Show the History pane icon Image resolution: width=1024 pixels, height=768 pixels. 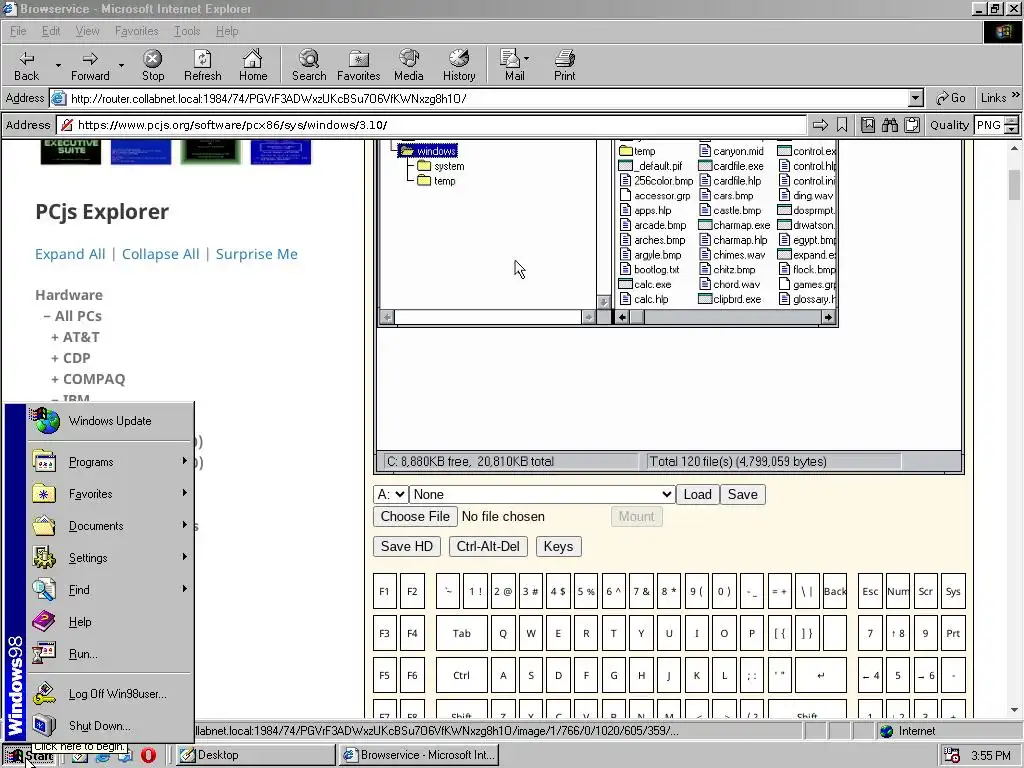pyautogui.click(x=459, y=65)
